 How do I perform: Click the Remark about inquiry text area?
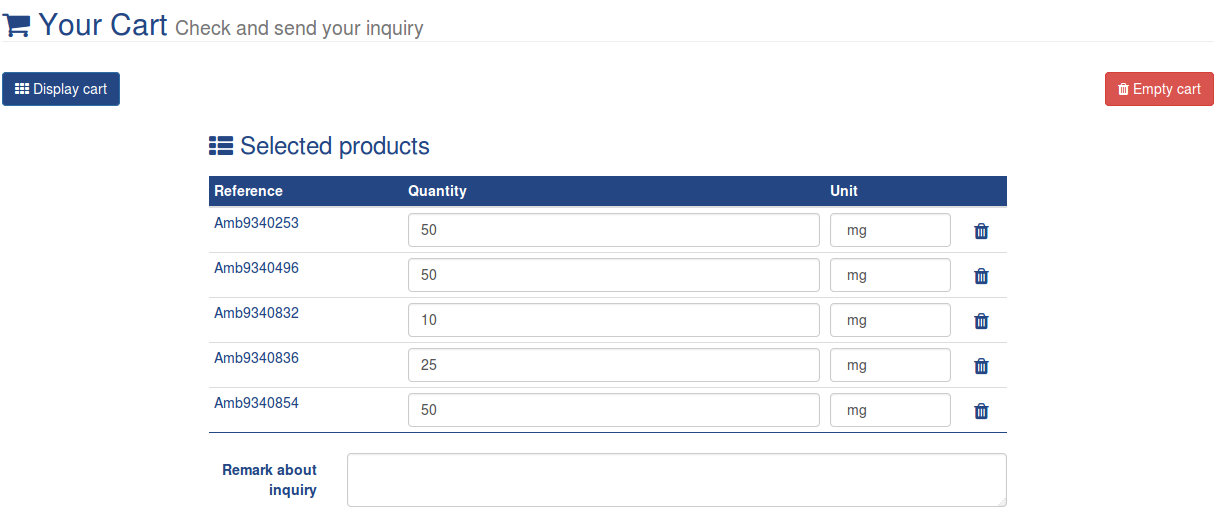click(x=677, y=480)
